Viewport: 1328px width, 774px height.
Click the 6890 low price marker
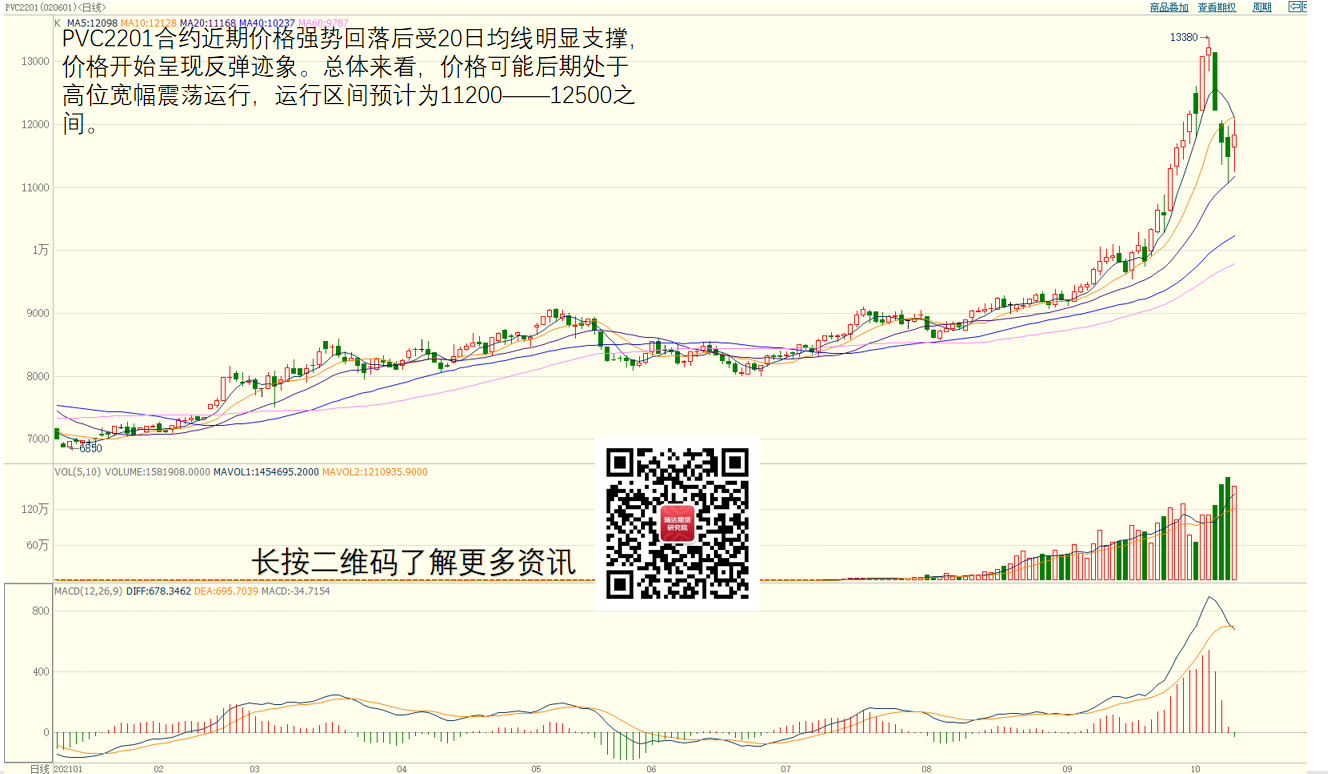tap(90, 448)
